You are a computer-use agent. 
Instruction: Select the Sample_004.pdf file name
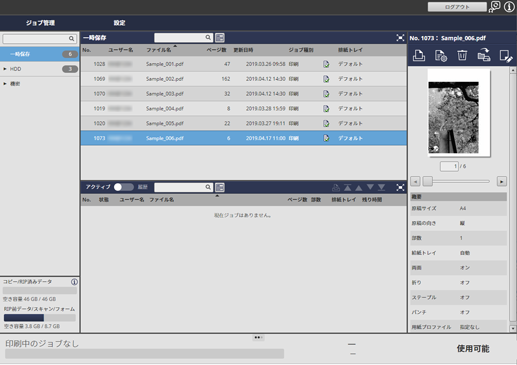tap(165, 109)
